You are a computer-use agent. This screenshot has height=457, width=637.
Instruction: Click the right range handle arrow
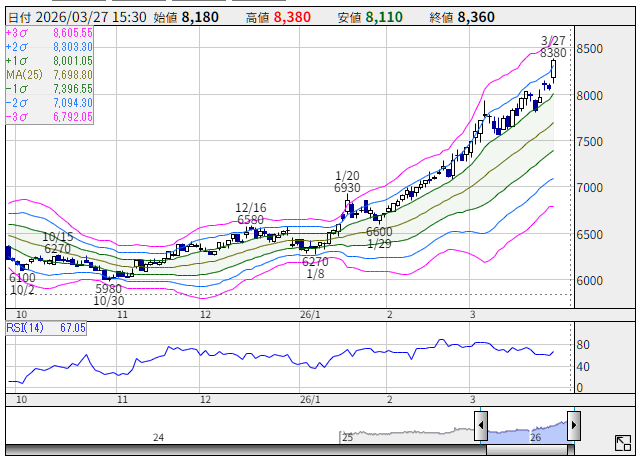point(574,425)
